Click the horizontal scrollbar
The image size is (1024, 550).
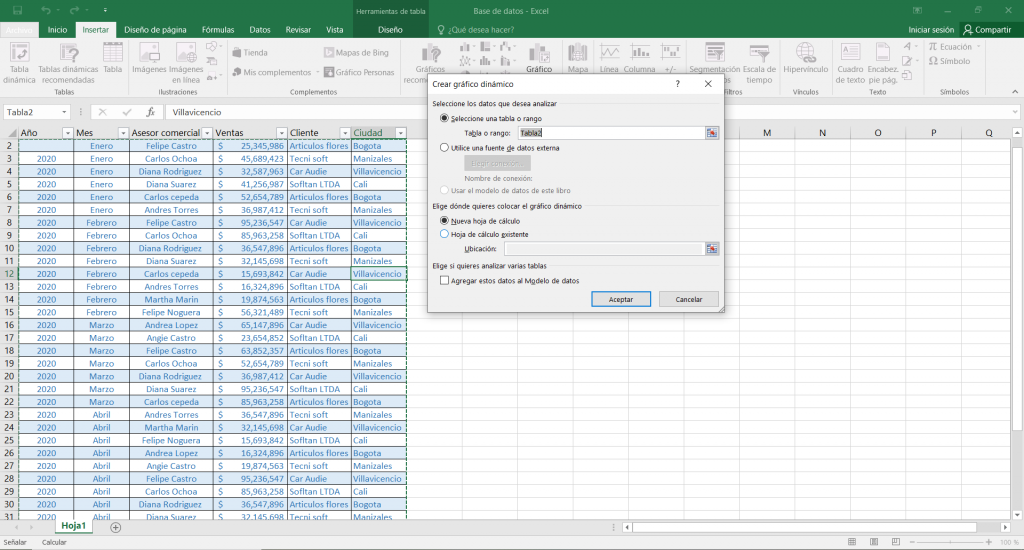tap(805, 527)
